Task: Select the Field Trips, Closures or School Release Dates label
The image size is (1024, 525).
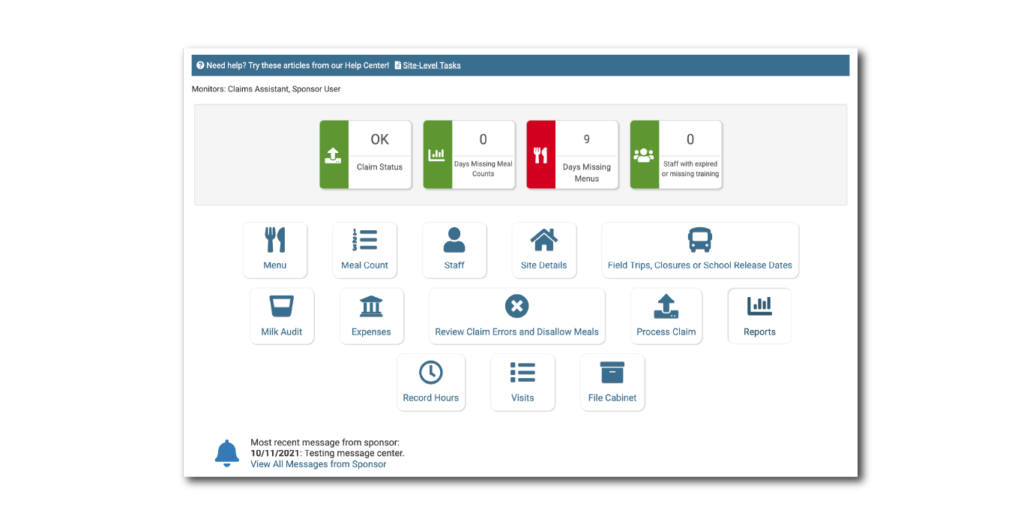Action: pyautogui.click(x=699, y=265)
